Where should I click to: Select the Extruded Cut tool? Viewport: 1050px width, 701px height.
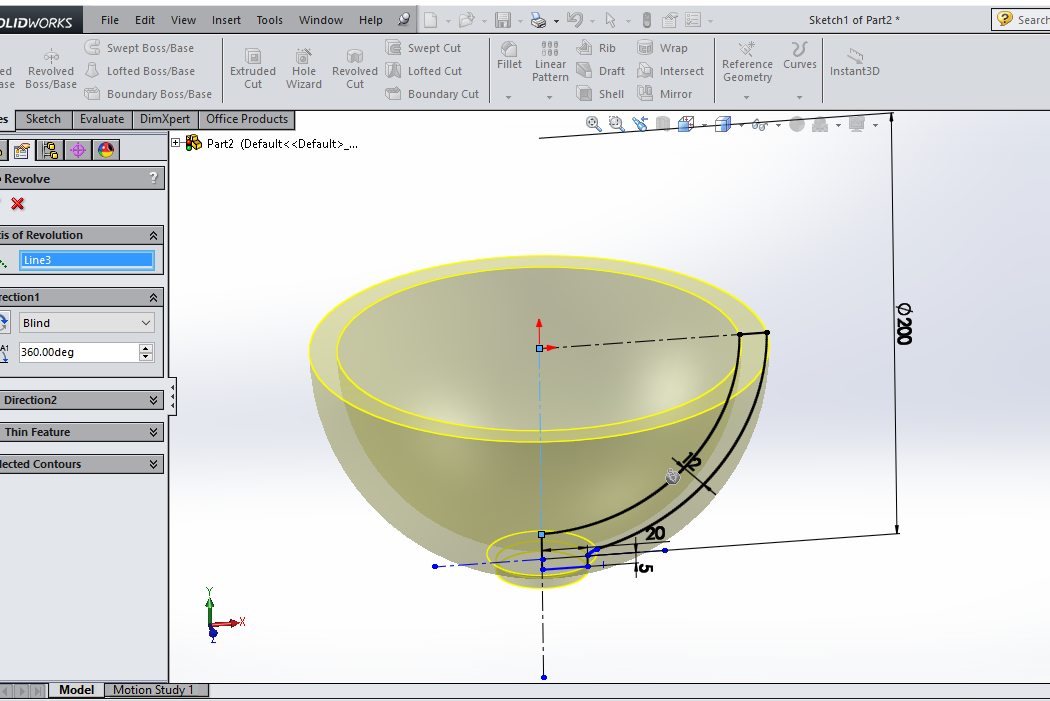pos(252,69)
